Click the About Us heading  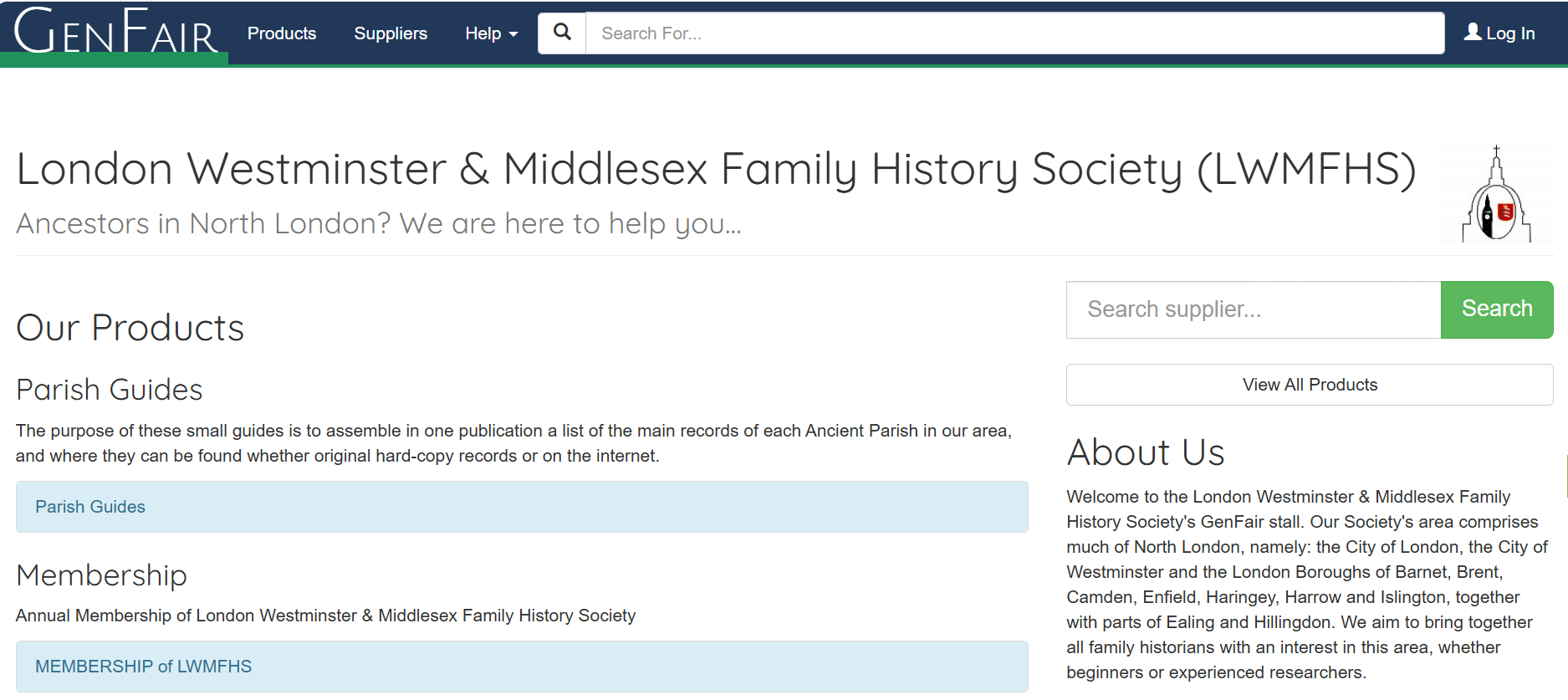tap(1146, 452)
